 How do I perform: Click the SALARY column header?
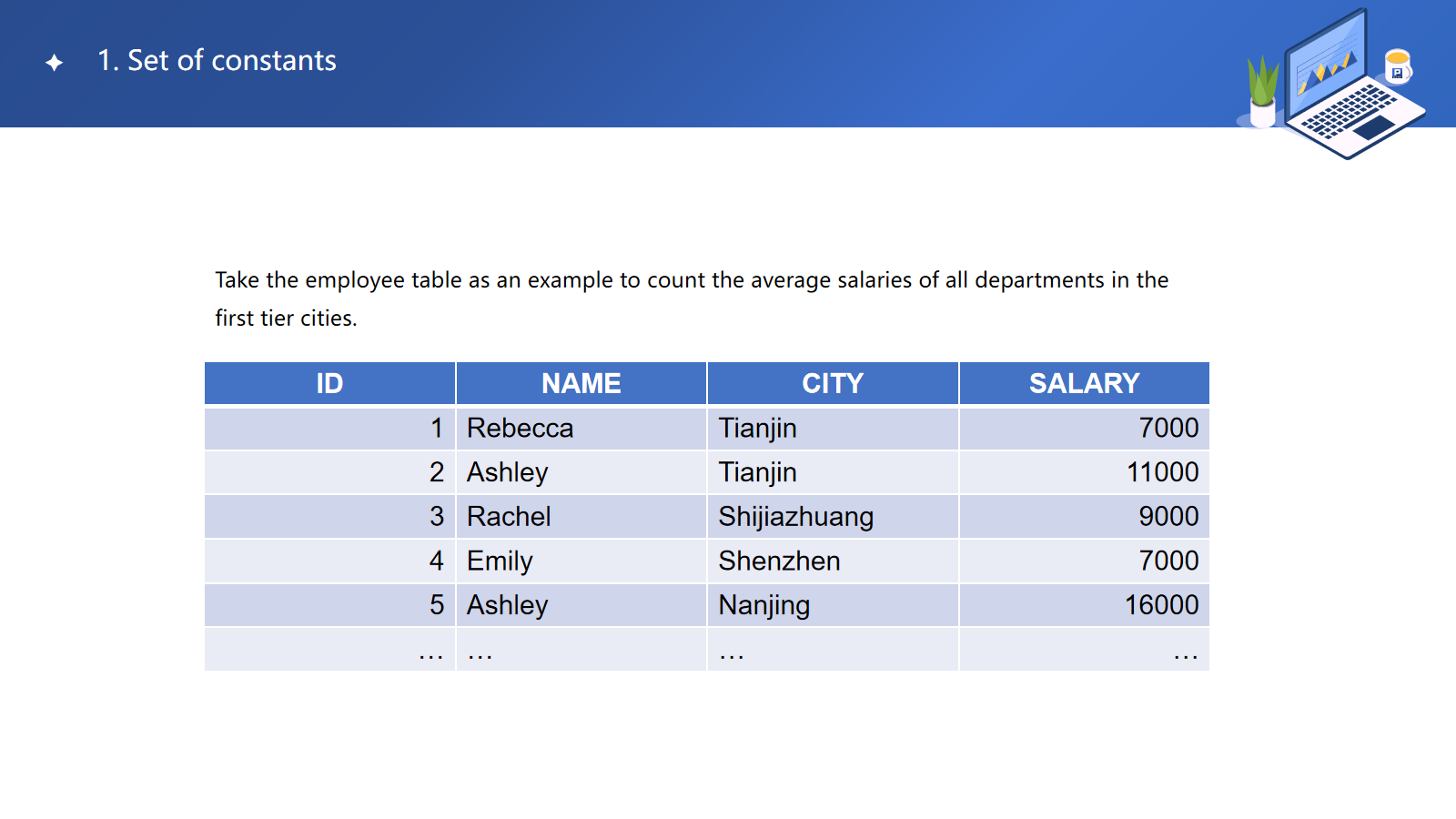coord(1084,383)
